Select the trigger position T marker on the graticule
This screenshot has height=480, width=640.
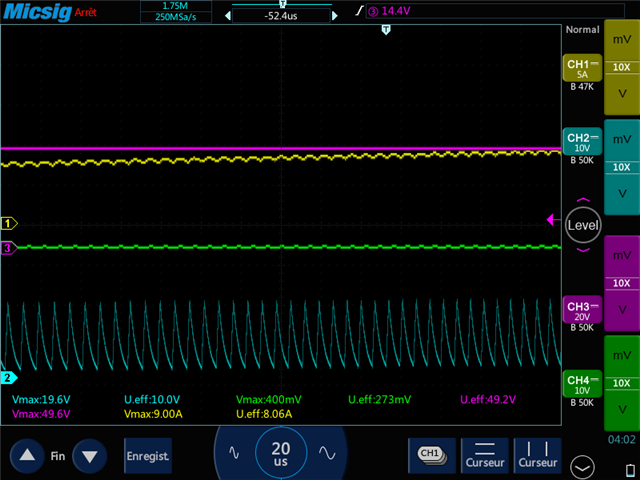click(386, 30)
